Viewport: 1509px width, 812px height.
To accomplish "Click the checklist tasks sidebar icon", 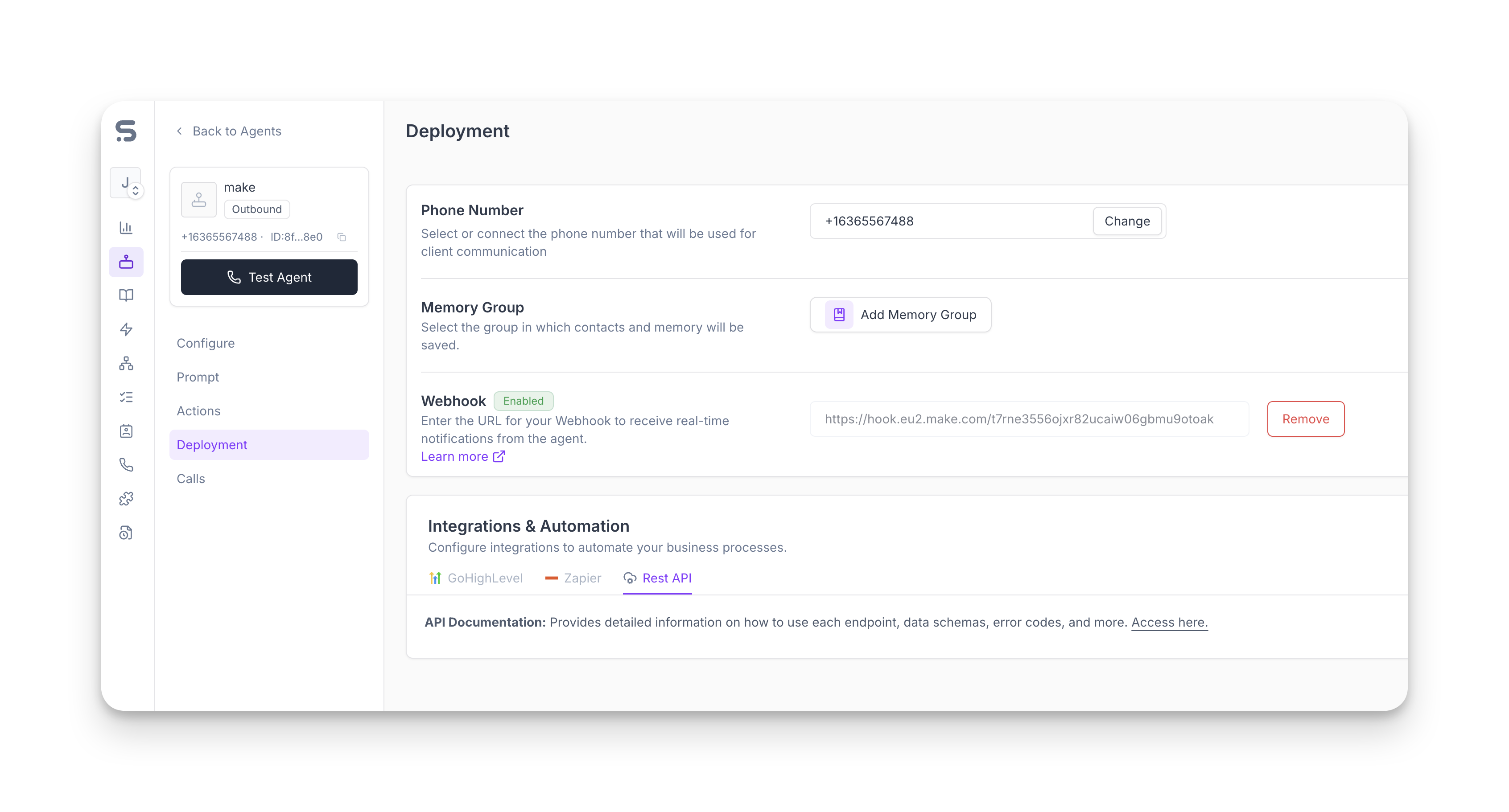I will click(126, 398).
